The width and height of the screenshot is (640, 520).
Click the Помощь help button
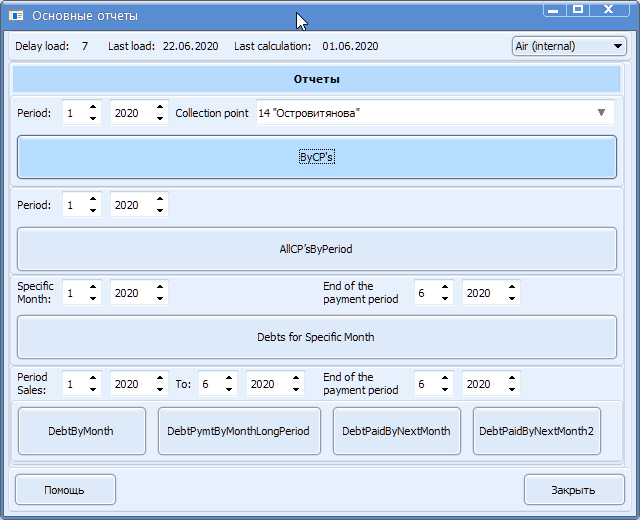65,490
